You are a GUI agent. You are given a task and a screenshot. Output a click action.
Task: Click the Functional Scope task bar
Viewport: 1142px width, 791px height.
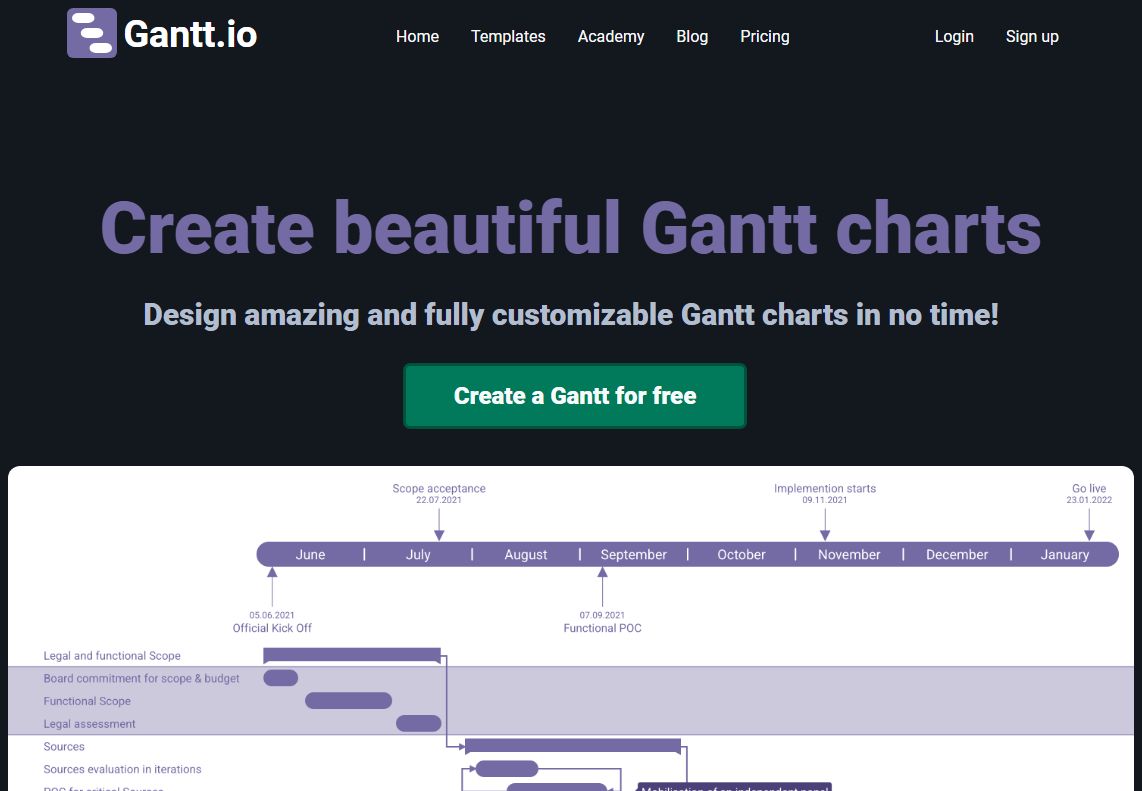point(348,701)
